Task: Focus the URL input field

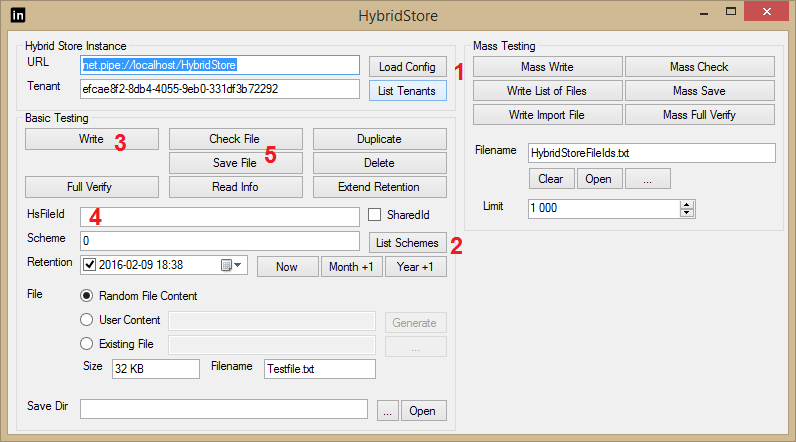Action: click(x=220, y=65)
